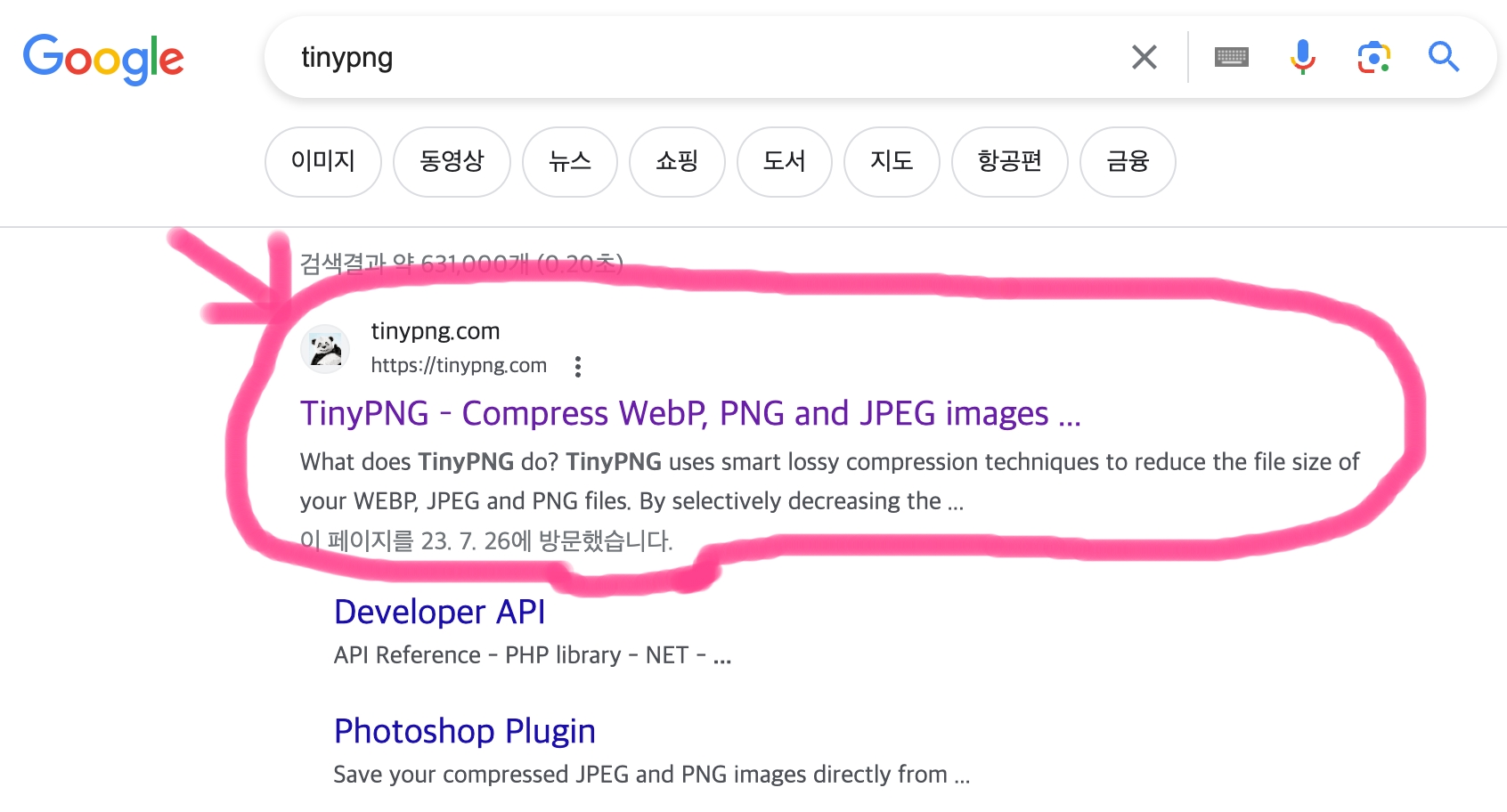Start voice search with the microphone icon
This screenshot has width=1507, height=812.
pos(1302,57)
